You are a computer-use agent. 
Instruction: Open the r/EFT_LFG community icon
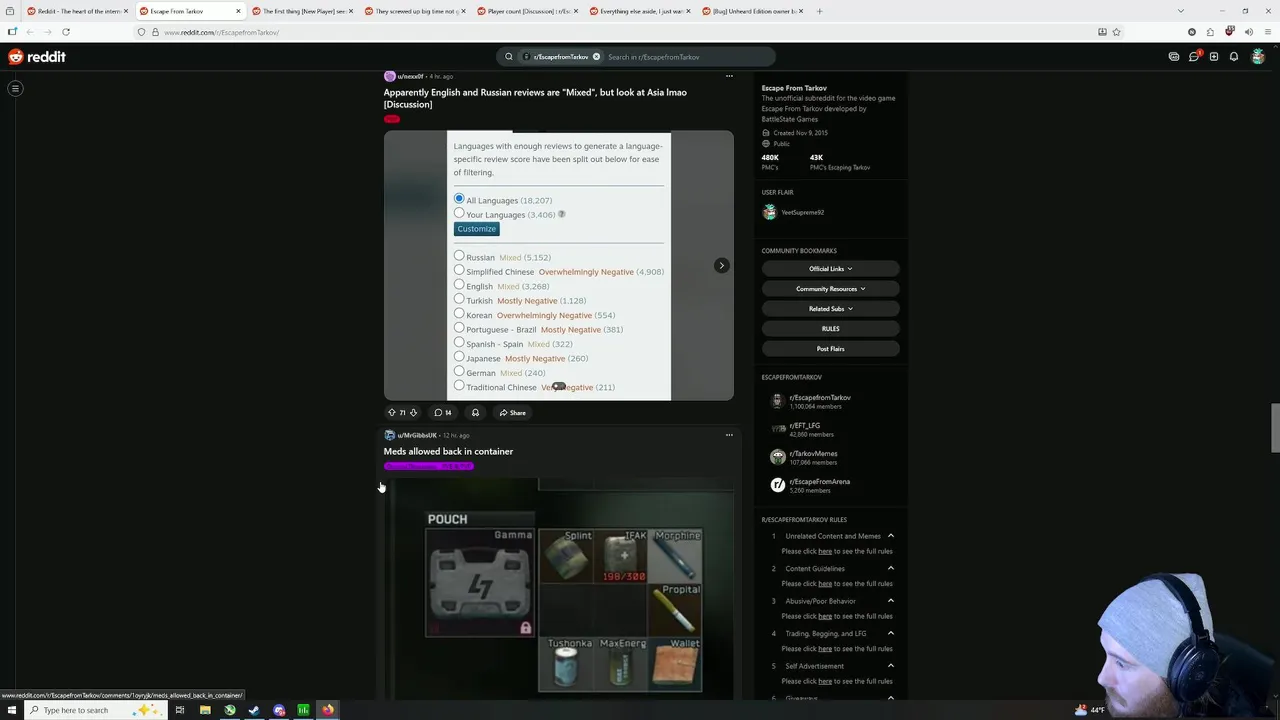(778, 429)
